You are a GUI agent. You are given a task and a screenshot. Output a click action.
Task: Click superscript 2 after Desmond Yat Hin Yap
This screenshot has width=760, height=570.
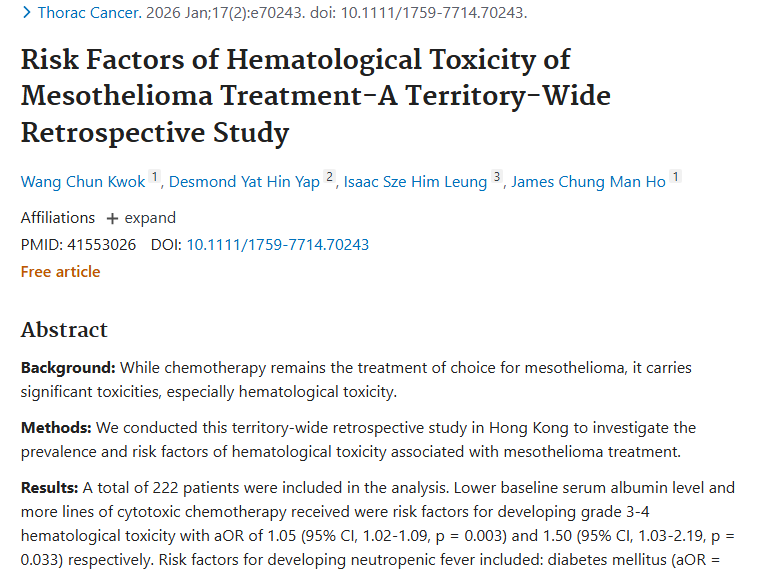[329, 178]
